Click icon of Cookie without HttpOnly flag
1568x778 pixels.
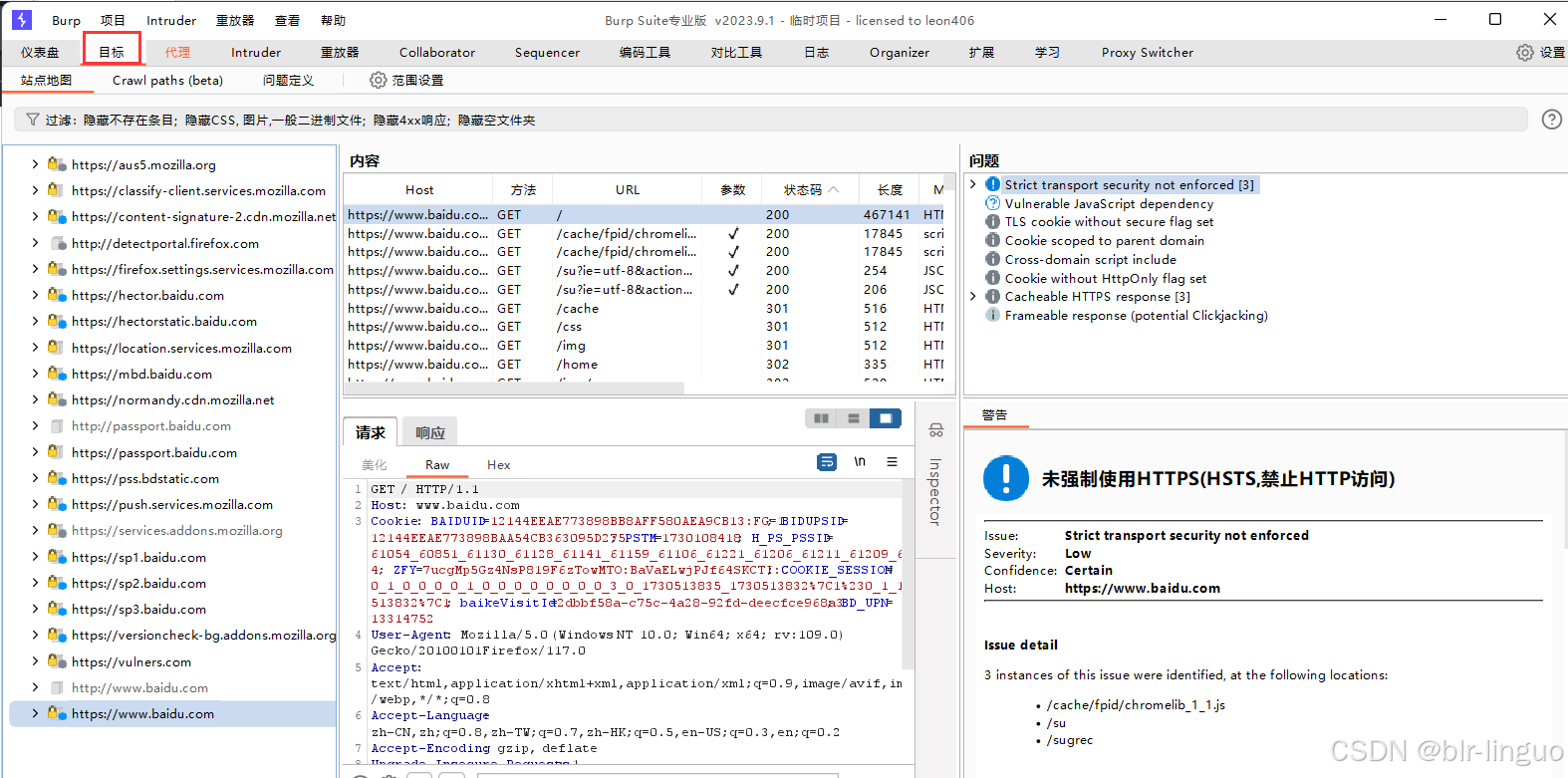(993, 278)
